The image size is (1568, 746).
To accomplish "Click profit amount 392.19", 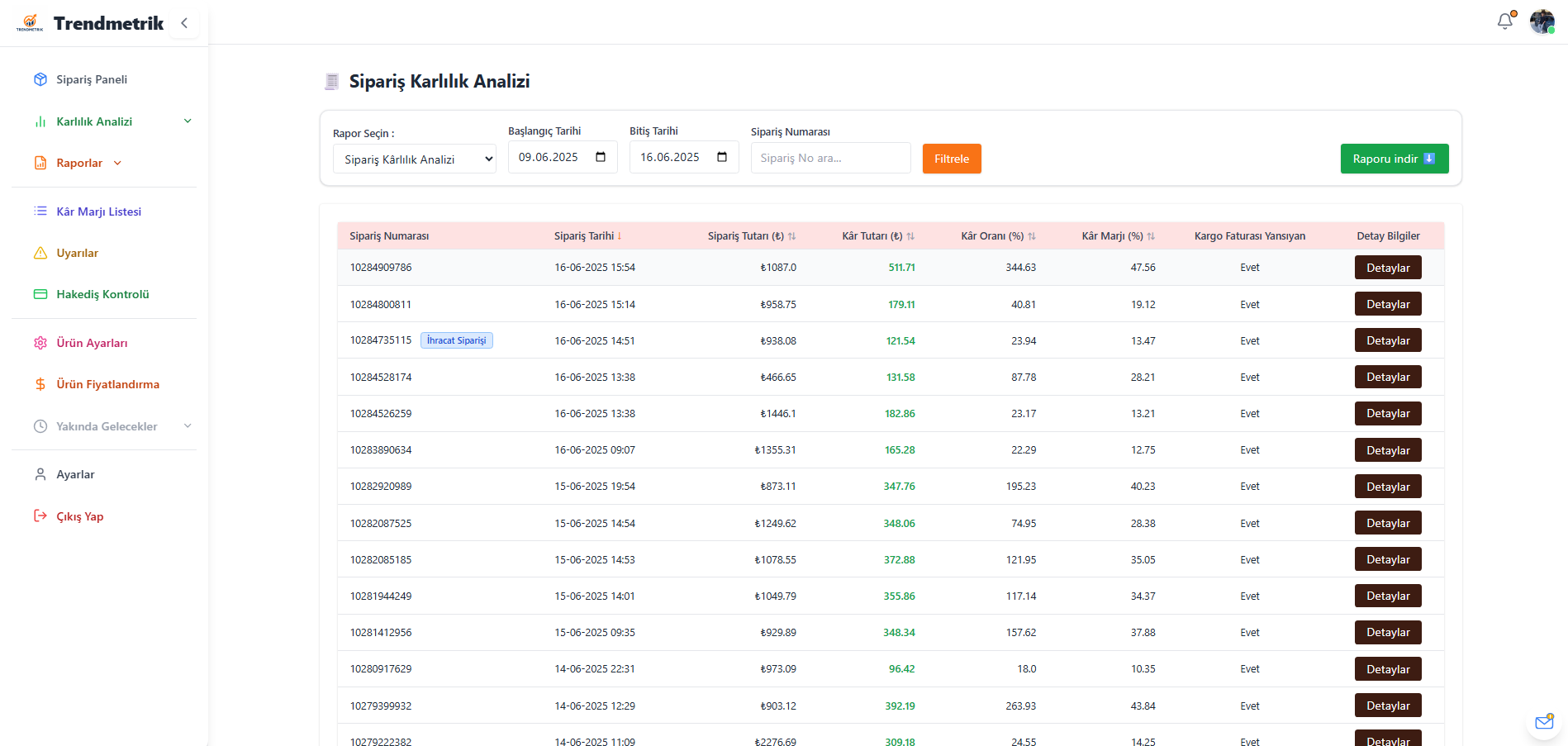I will pyautogui.click(x=900, y=706).
